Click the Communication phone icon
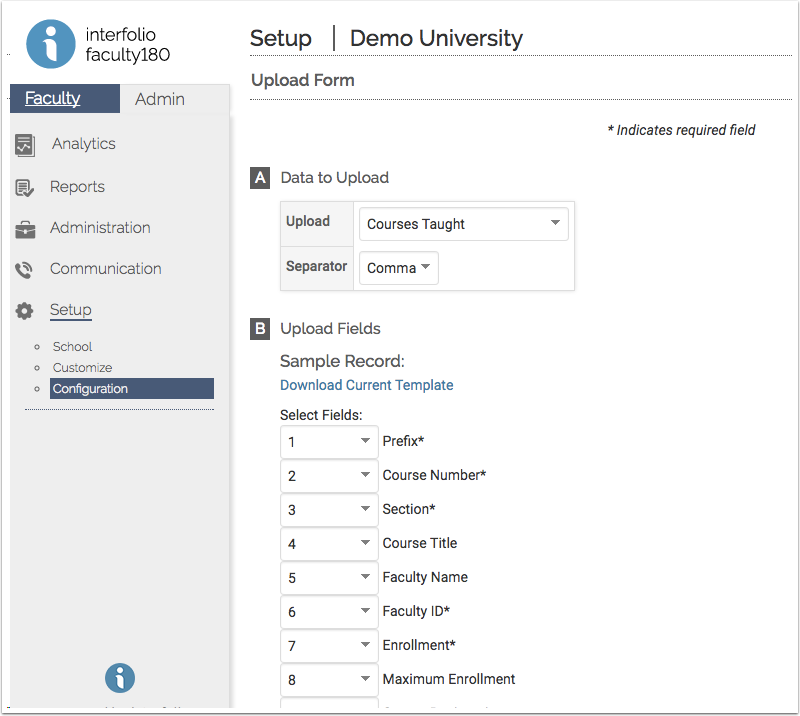This screenshot has width=800, height=716. (x=25, y=270)
